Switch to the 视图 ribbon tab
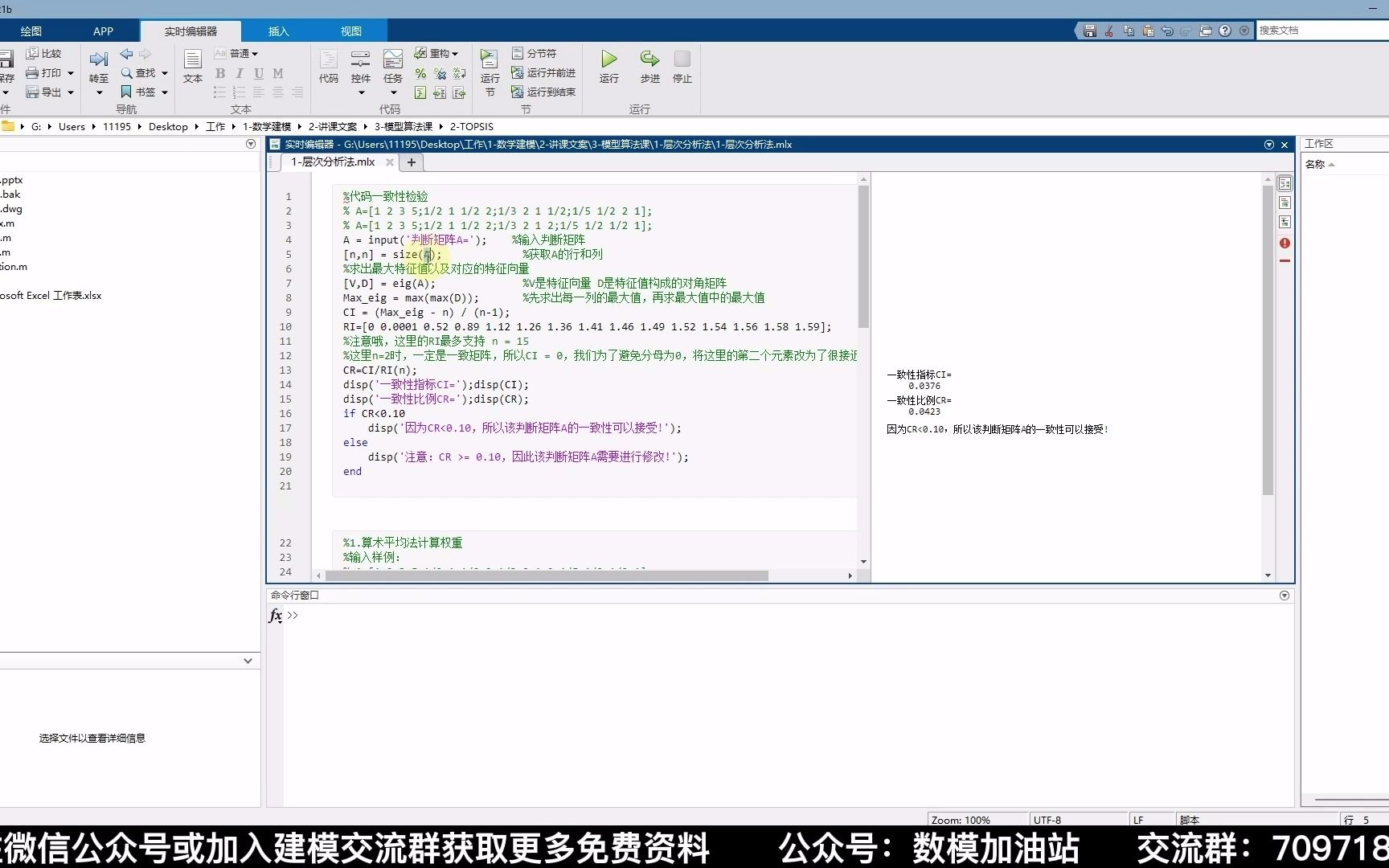 click(x=351, y=31)
